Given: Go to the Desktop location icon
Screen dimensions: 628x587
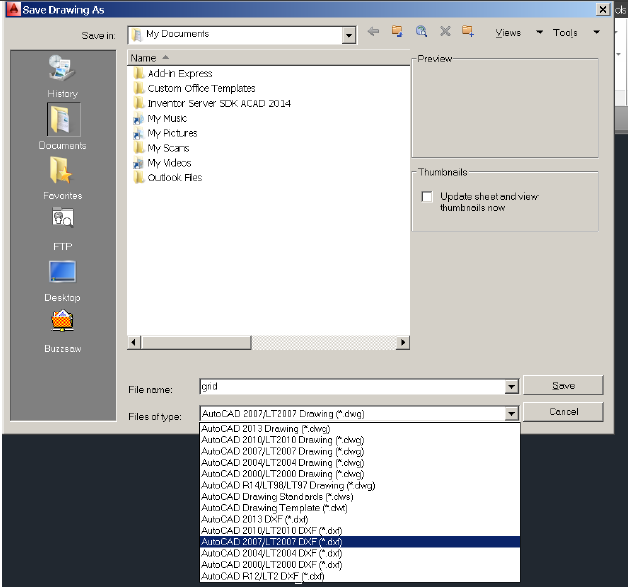Looking at the screenshot, I should tap(62, 271).
